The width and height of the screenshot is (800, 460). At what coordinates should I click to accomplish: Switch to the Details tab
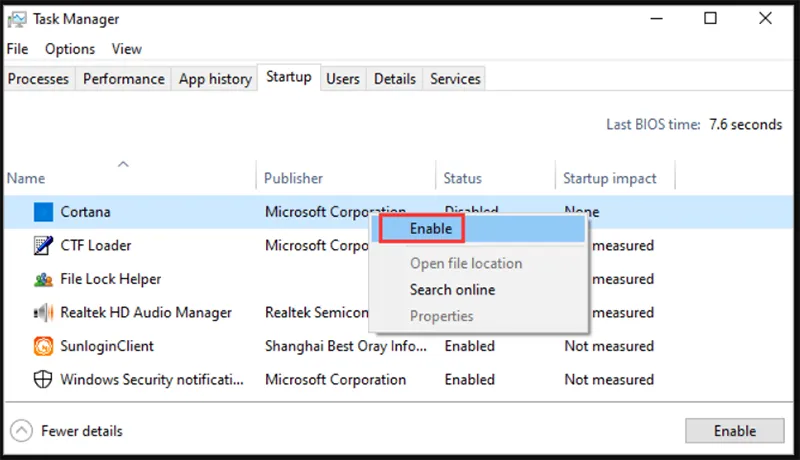395,79
